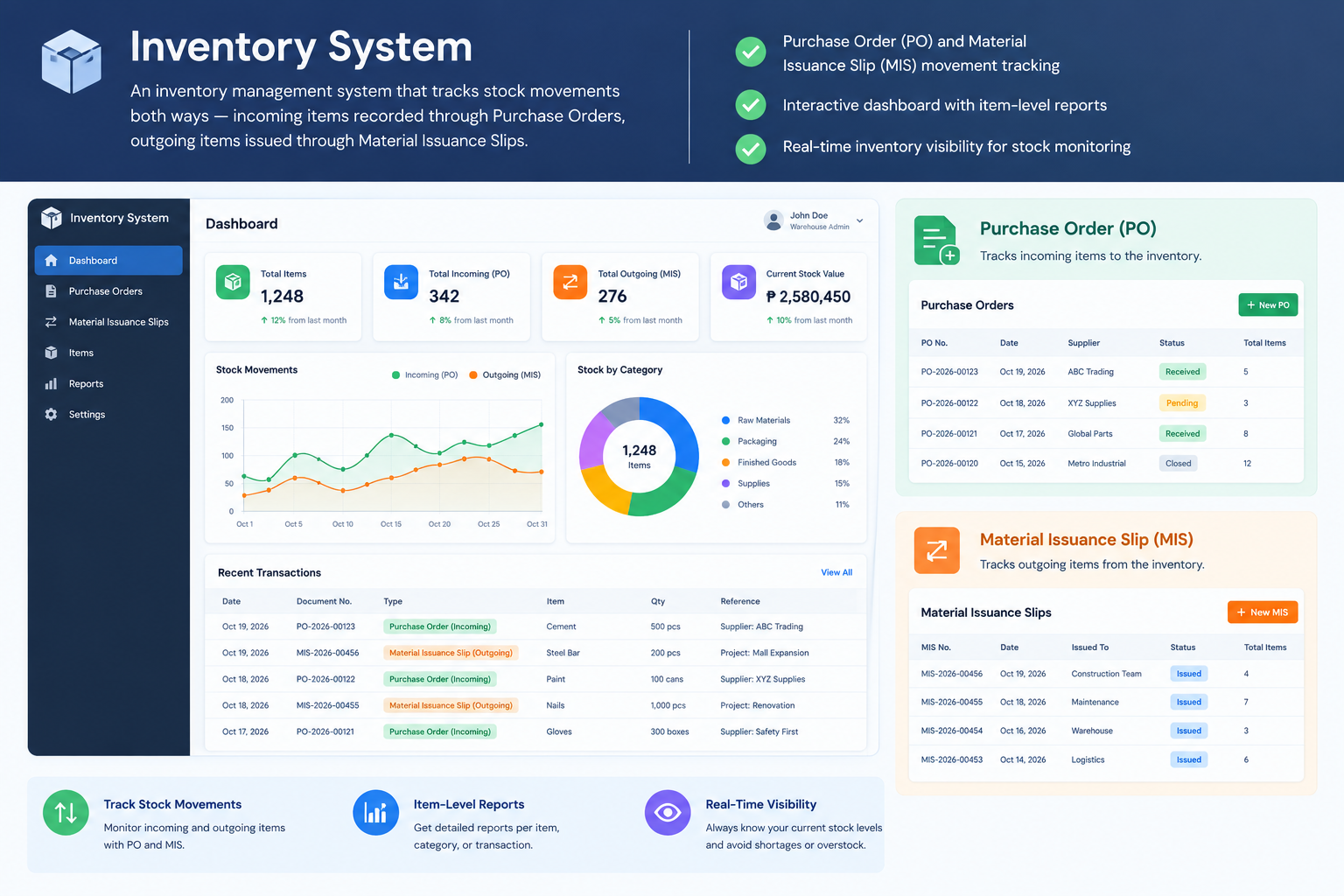Click the Total Incoming (PO) download icon
Viewport: 1344px width, 896px height.
[401, 282]
